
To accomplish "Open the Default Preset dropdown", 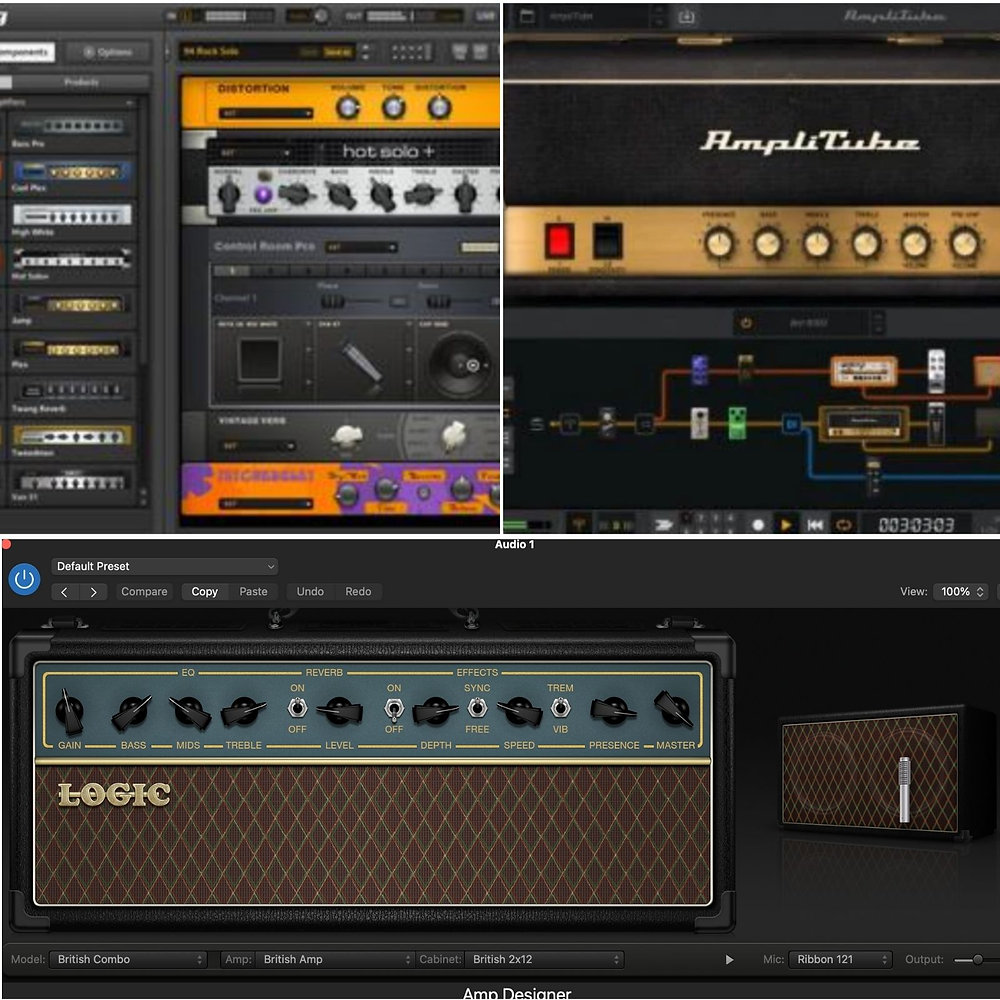I will click(x=164, y=566).
